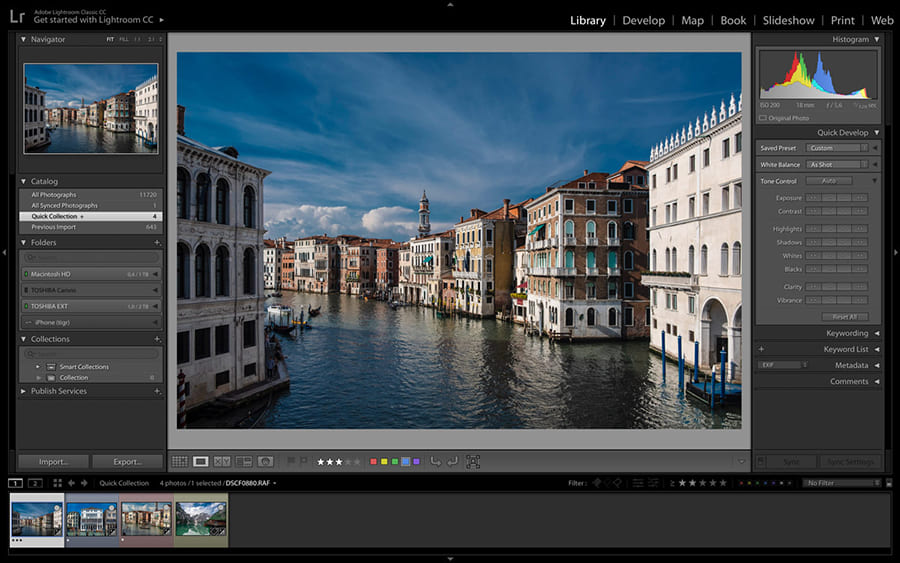Toggle the Original Photo checkbox
The width and height of the screenshot is (900, 563).
point(762,118)
